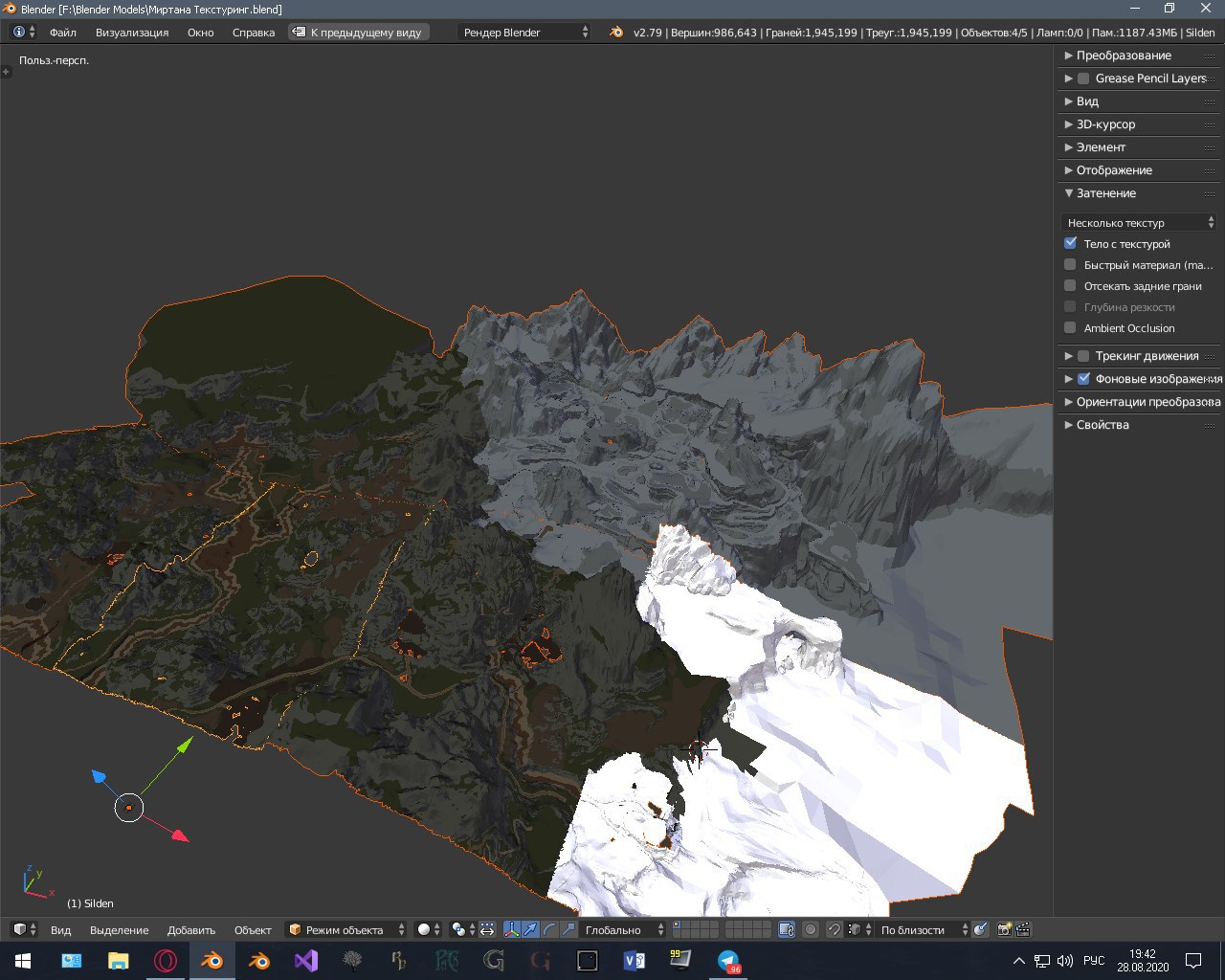Open the 'Рендер Blender' engine dropdown
Image resolution: width=1225 pixels, height=980 pixels.
(525, 32)
